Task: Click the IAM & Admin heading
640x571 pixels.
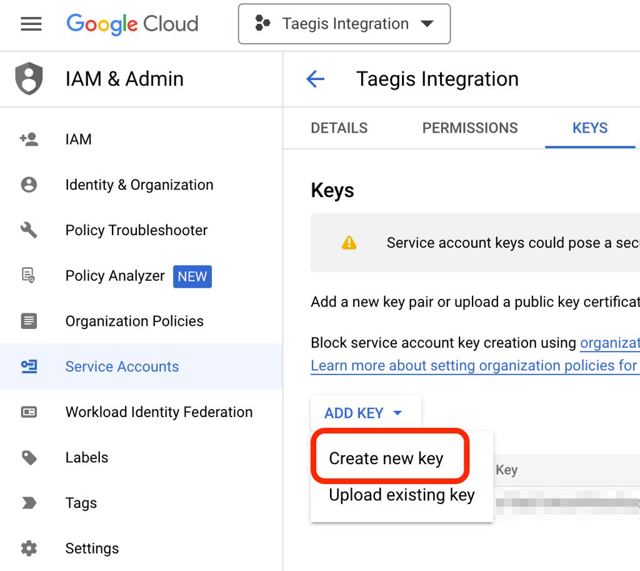Action: [x=124, y=79]
